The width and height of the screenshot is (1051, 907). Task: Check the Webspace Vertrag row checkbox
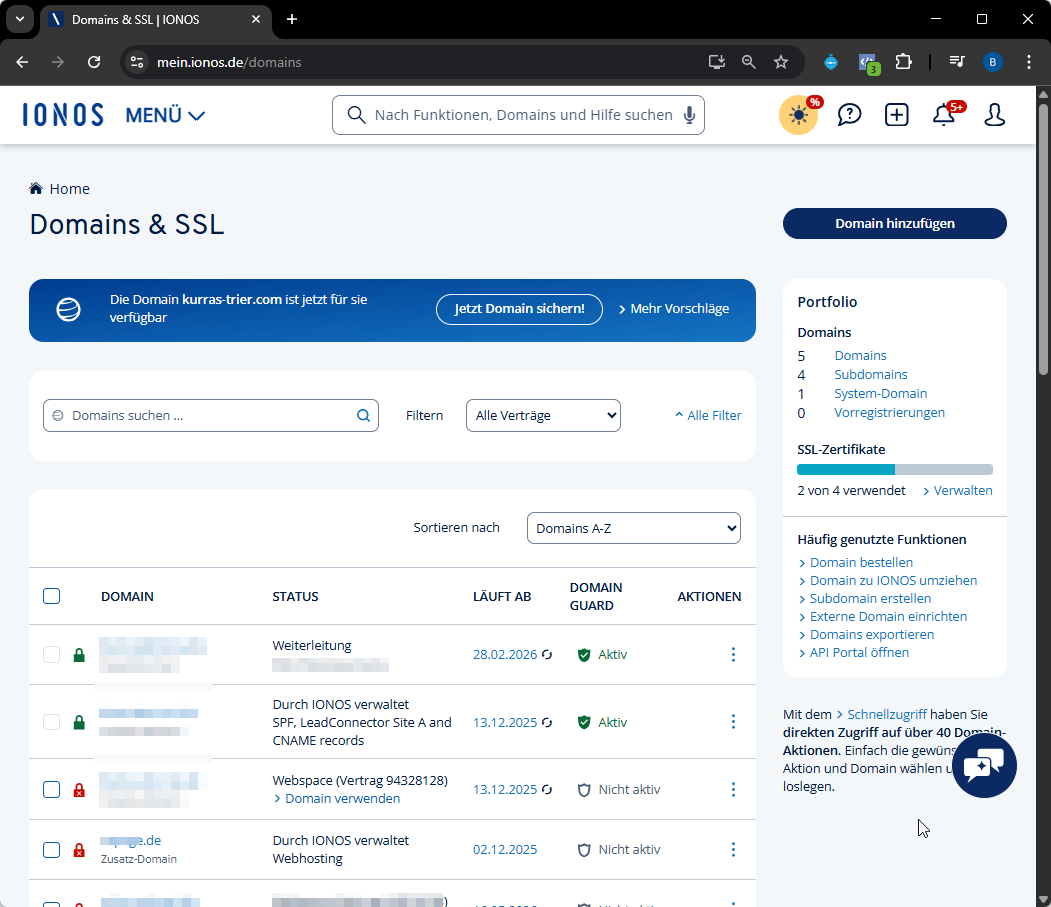[x=52, y=790]
